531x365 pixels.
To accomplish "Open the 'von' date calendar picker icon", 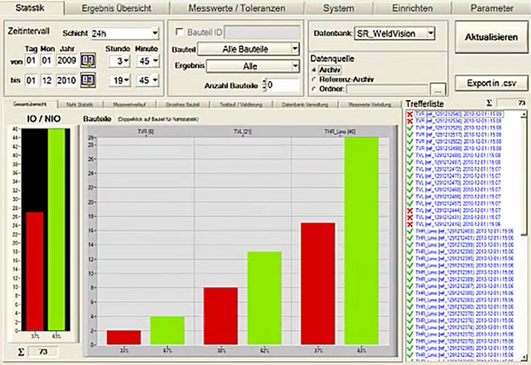I will (x=88, y=61).
